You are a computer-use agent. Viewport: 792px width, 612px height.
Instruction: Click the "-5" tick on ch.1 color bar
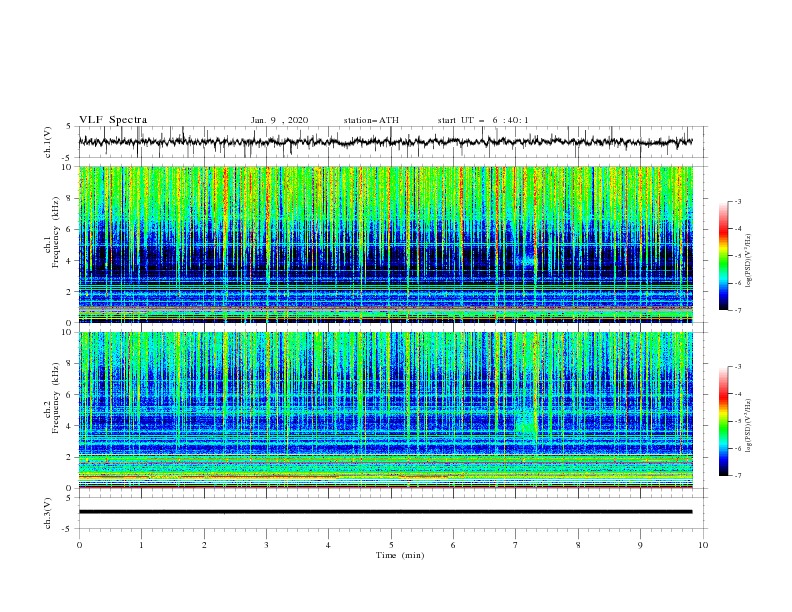(737, 256)
